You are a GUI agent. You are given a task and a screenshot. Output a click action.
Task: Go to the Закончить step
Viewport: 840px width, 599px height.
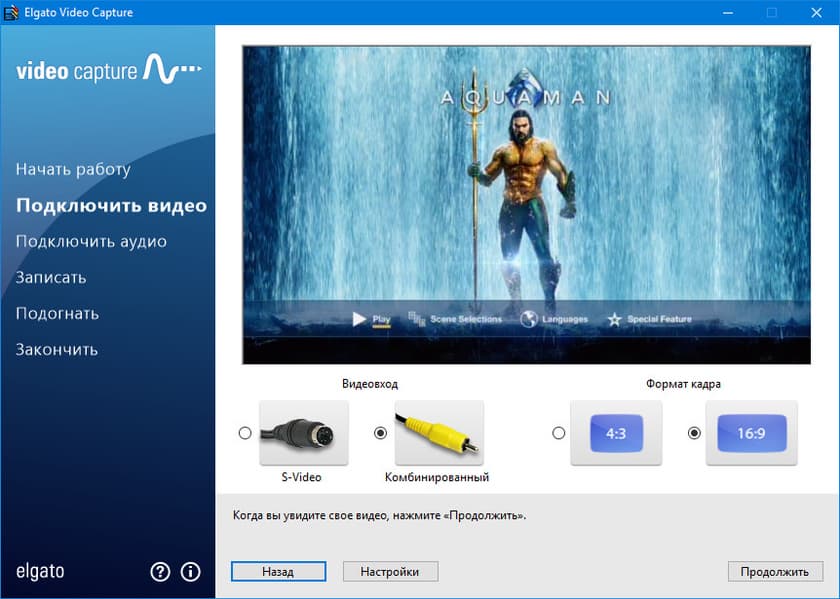[57, 350]
